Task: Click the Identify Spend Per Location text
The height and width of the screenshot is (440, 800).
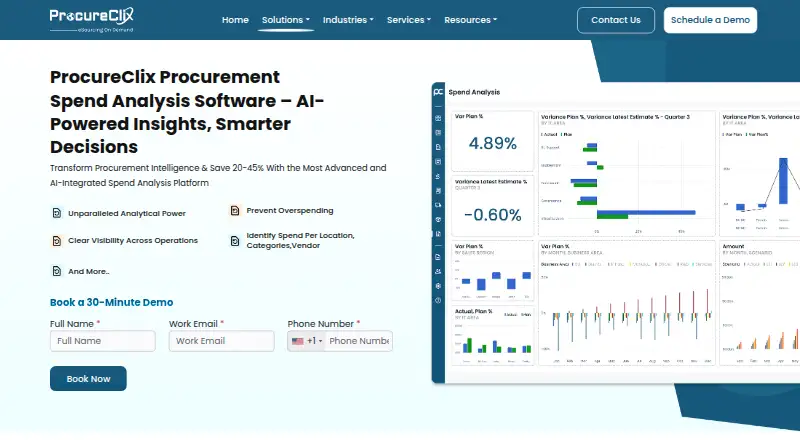Action: pyautogui.click(x=301, y=240)
